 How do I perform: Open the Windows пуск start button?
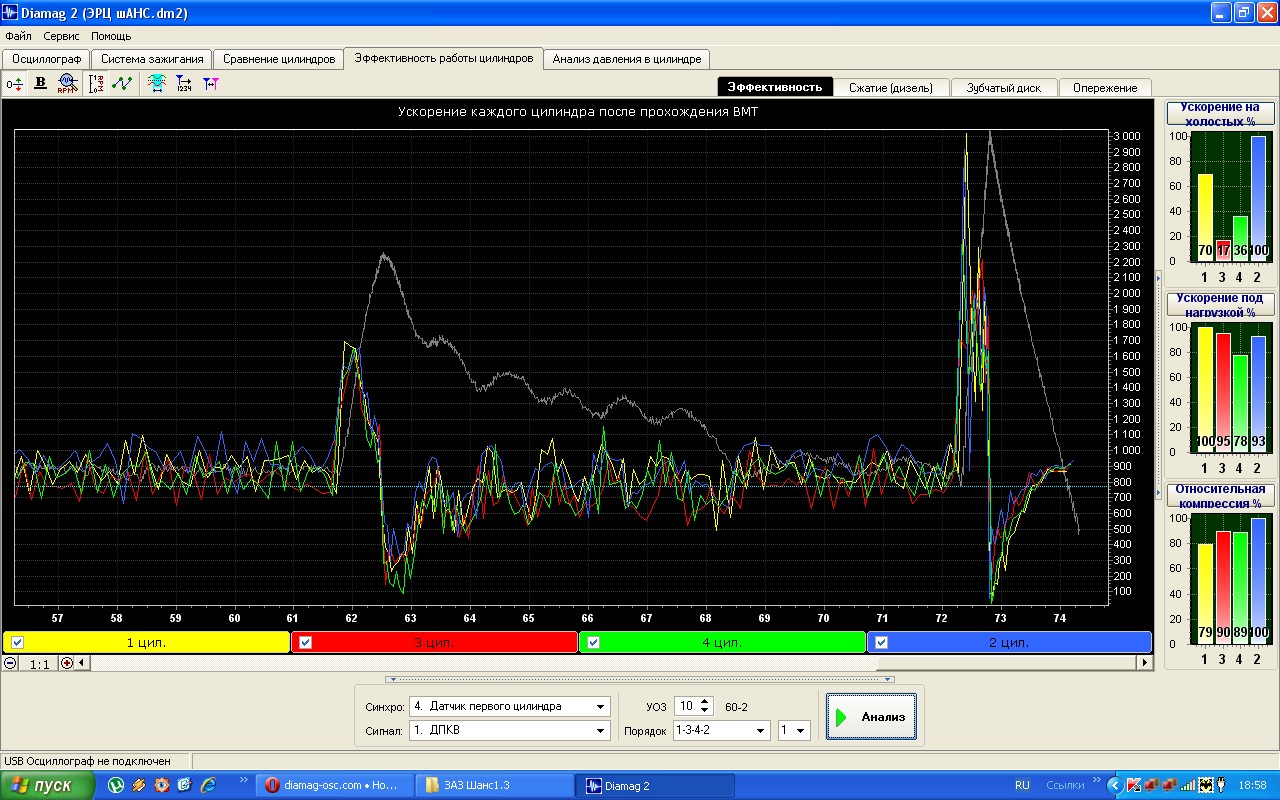[47, 785]
